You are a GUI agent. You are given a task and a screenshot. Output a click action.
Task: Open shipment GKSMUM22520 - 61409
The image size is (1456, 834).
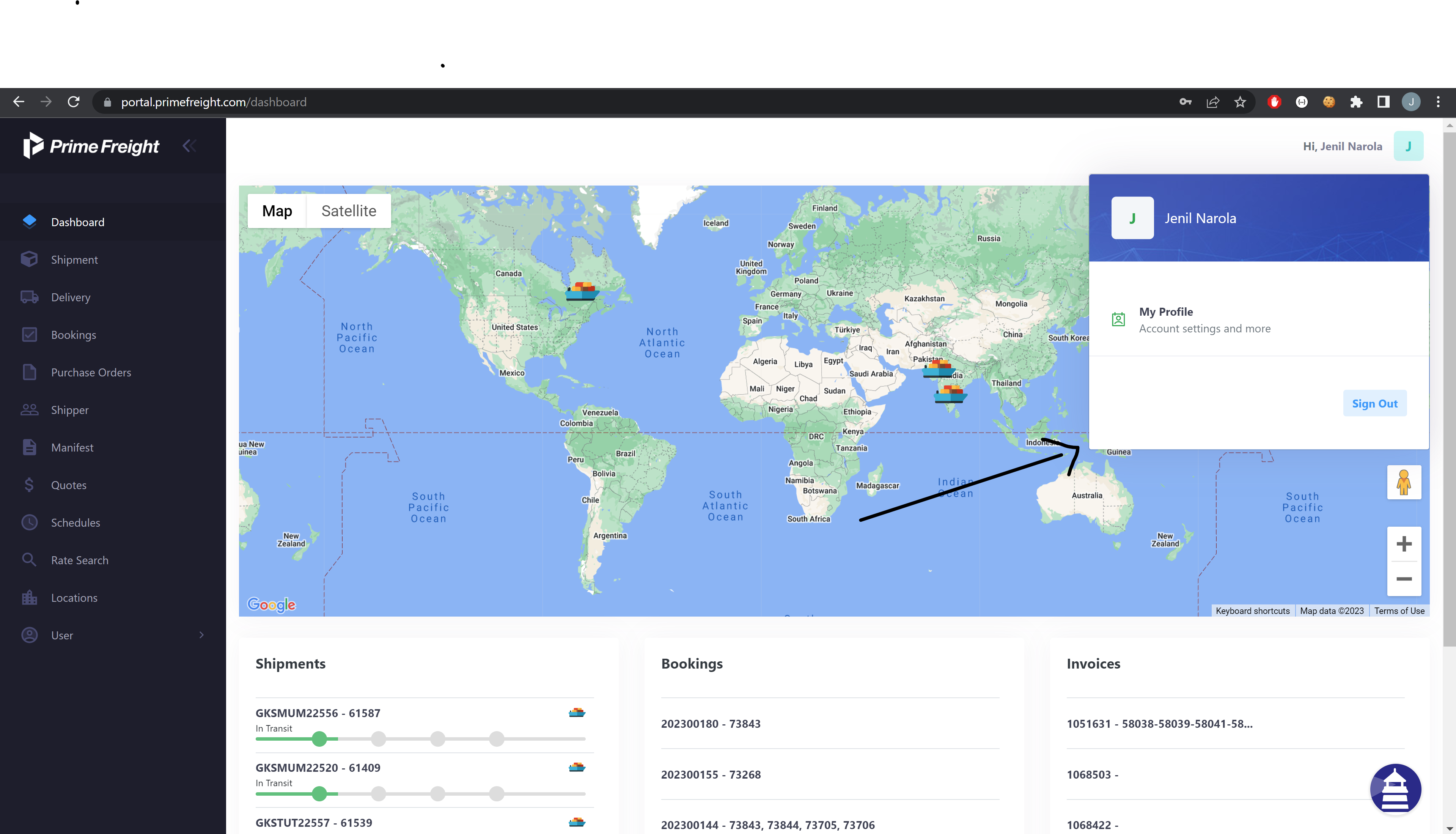coord(318,768)
